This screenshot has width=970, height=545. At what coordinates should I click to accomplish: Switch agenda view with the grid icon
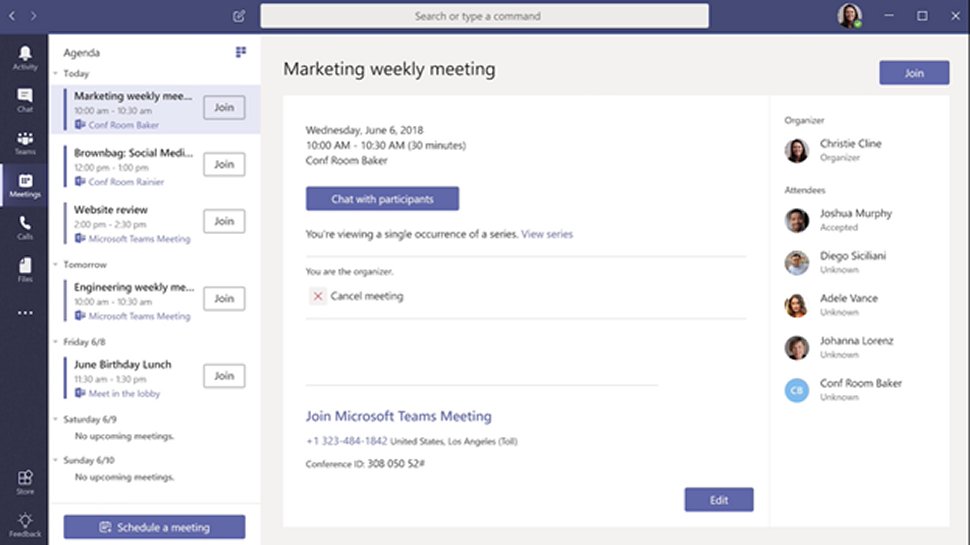[x=241, y=52]
